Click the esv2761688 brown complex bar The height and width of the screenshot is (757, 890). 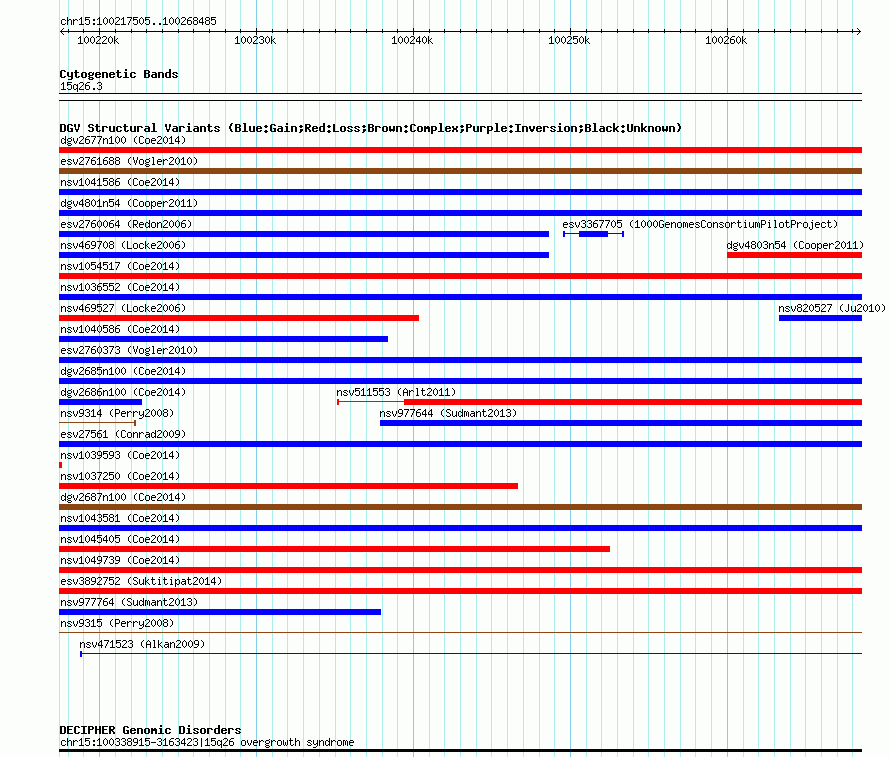click(x=460, y=171)
